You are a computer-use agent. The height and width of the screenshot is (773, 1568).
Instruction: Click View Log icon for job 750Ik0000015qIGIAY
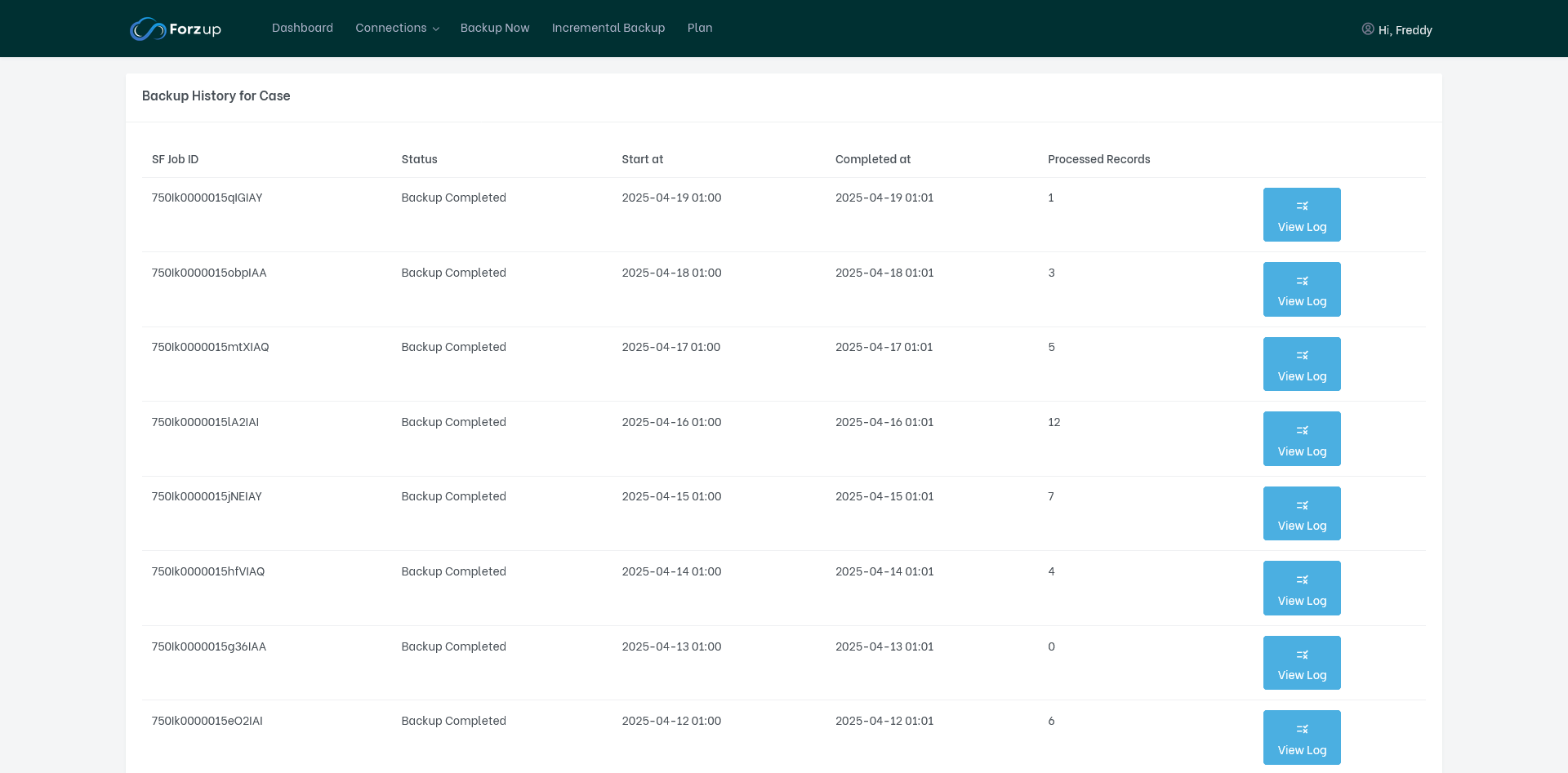pos(1302,207)
